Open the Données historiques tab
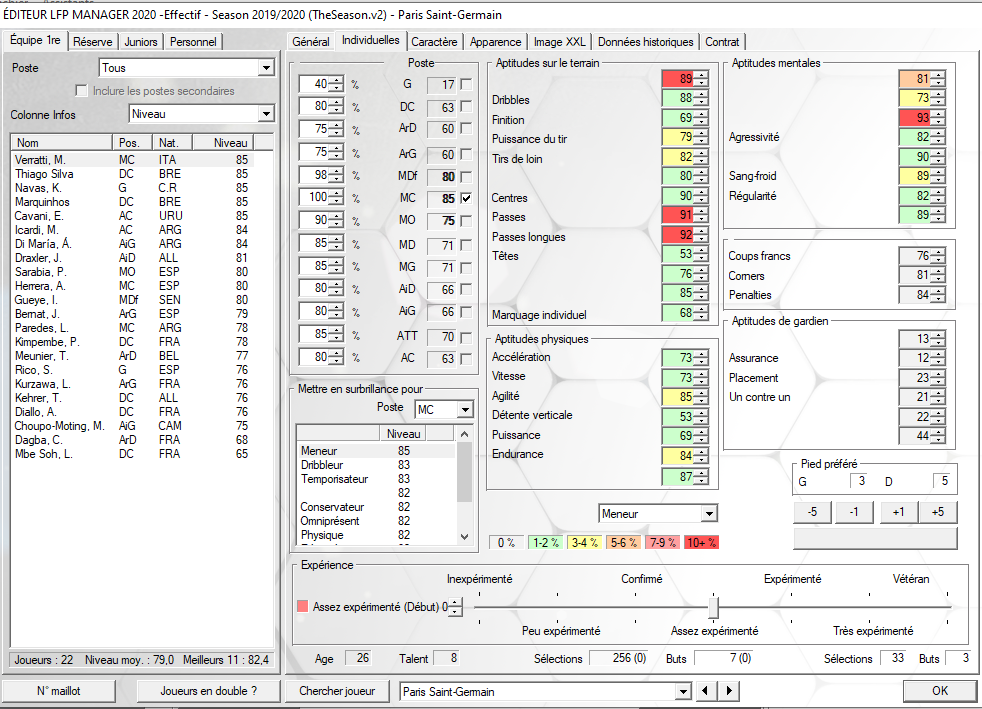 point(646,42)
